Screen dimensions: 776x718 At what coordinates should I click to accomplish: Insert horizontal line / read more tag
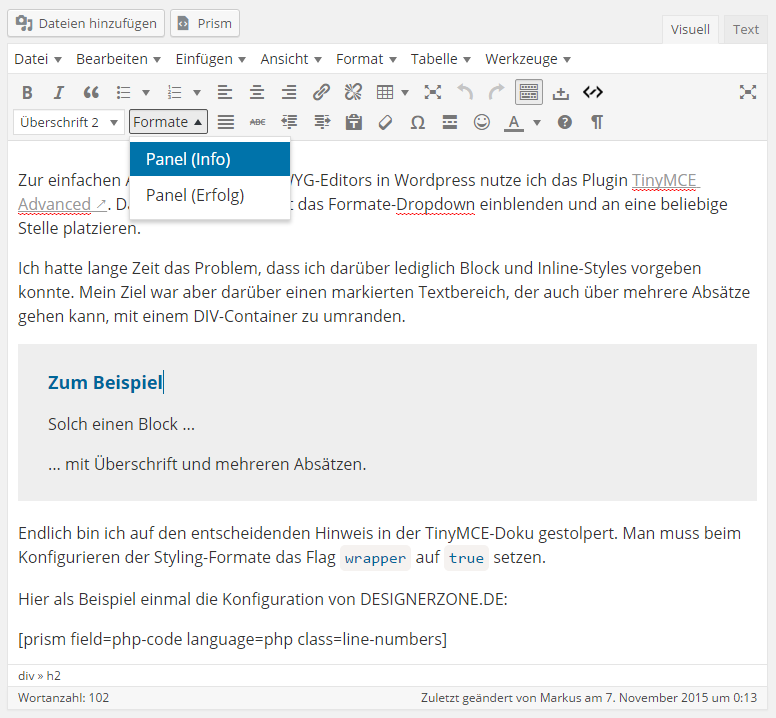click(449, 122)
